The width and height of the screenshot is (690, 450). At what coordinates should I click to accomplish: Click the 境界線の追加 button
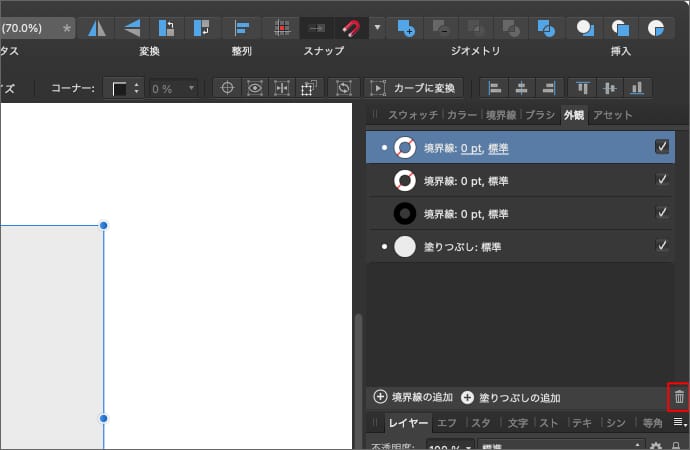click(413, 397)
